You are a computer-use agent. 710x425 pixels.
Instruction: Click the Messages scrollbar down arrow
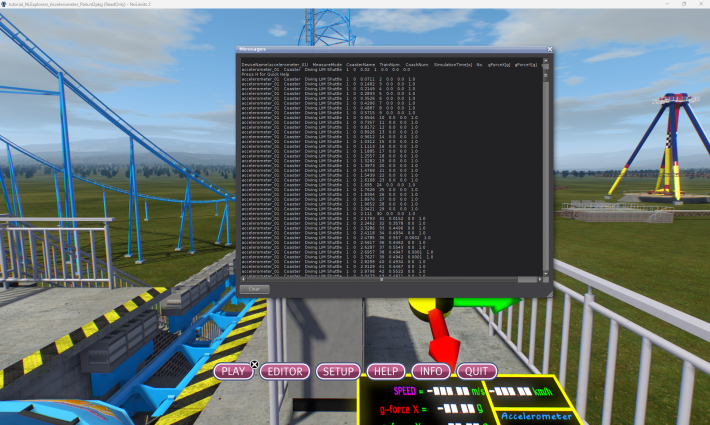click(546, 273)
